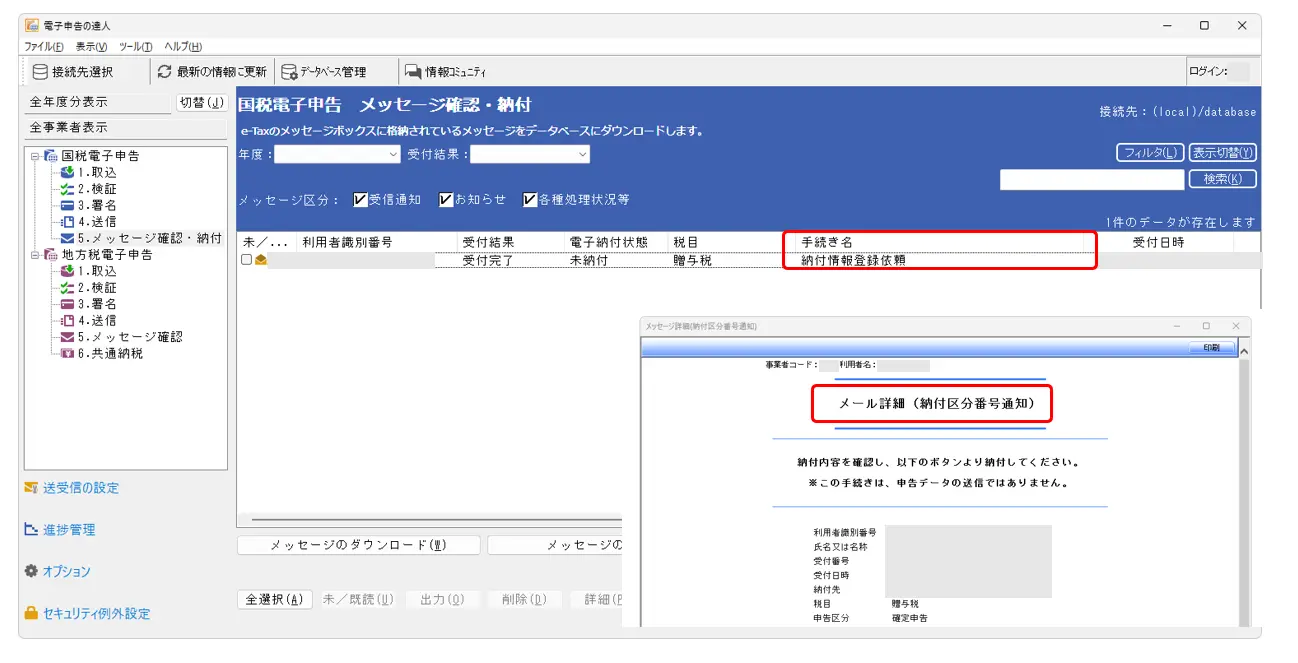The width and height of the screenshot is (1298, 663).
Task: Open the ツール(T) menu
Action: (x=135, y=47)
